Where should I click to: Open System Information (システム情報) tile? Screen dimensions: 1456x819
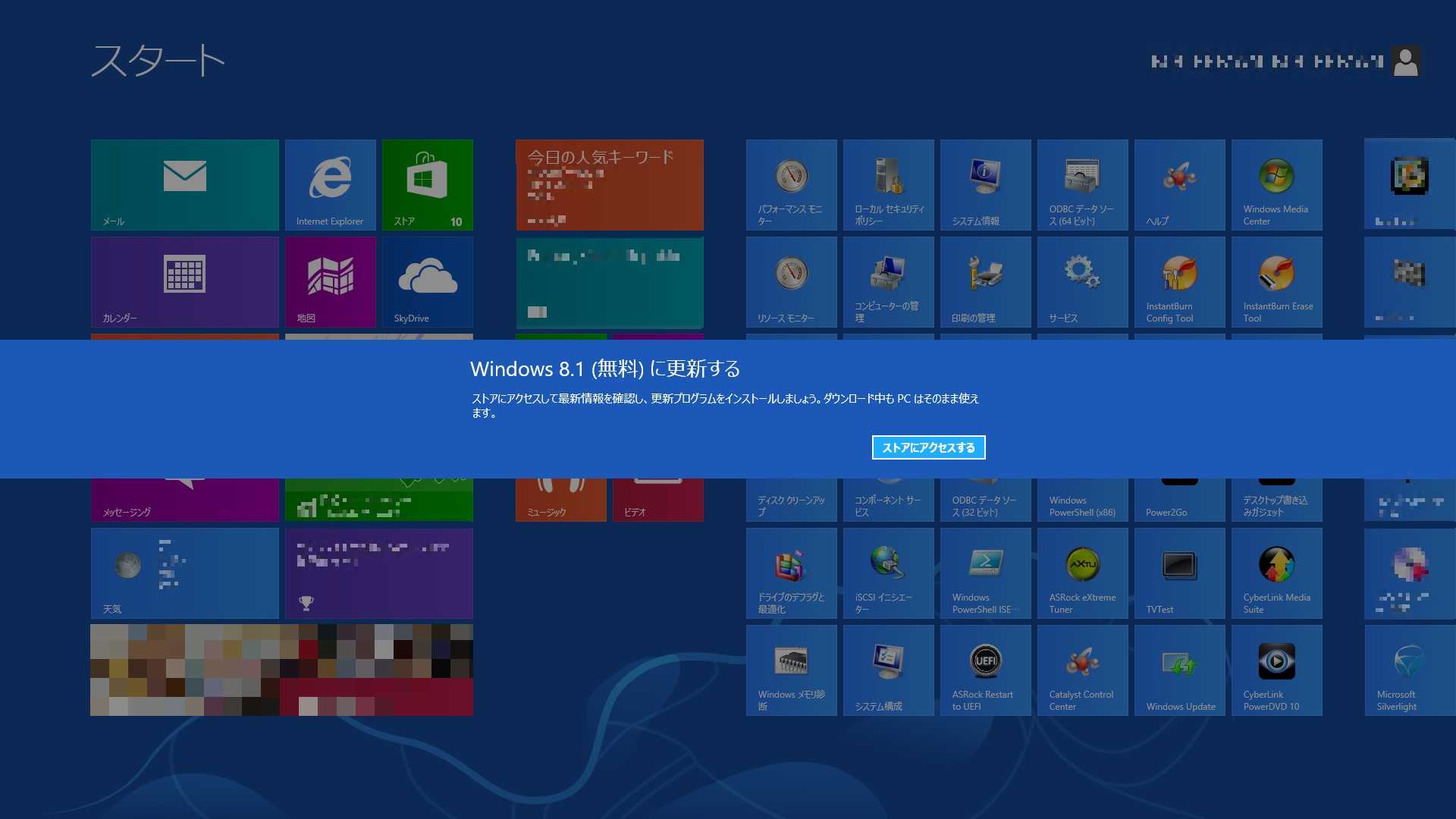(986, 185)
